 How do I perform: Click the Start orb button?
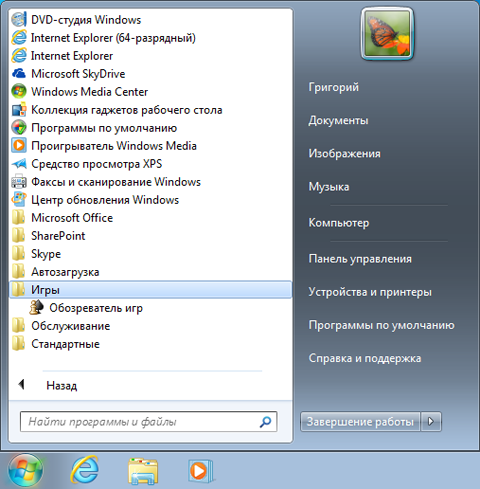click(x=25, y=471)
